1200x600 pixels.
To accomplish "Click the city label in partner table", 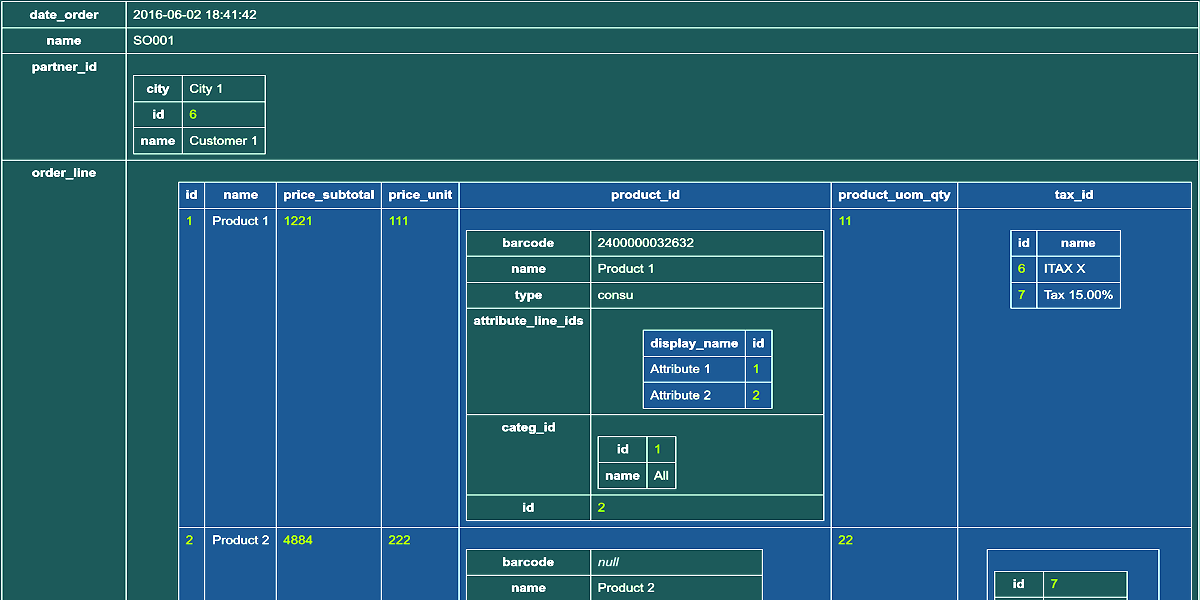I will click(158, 89).
